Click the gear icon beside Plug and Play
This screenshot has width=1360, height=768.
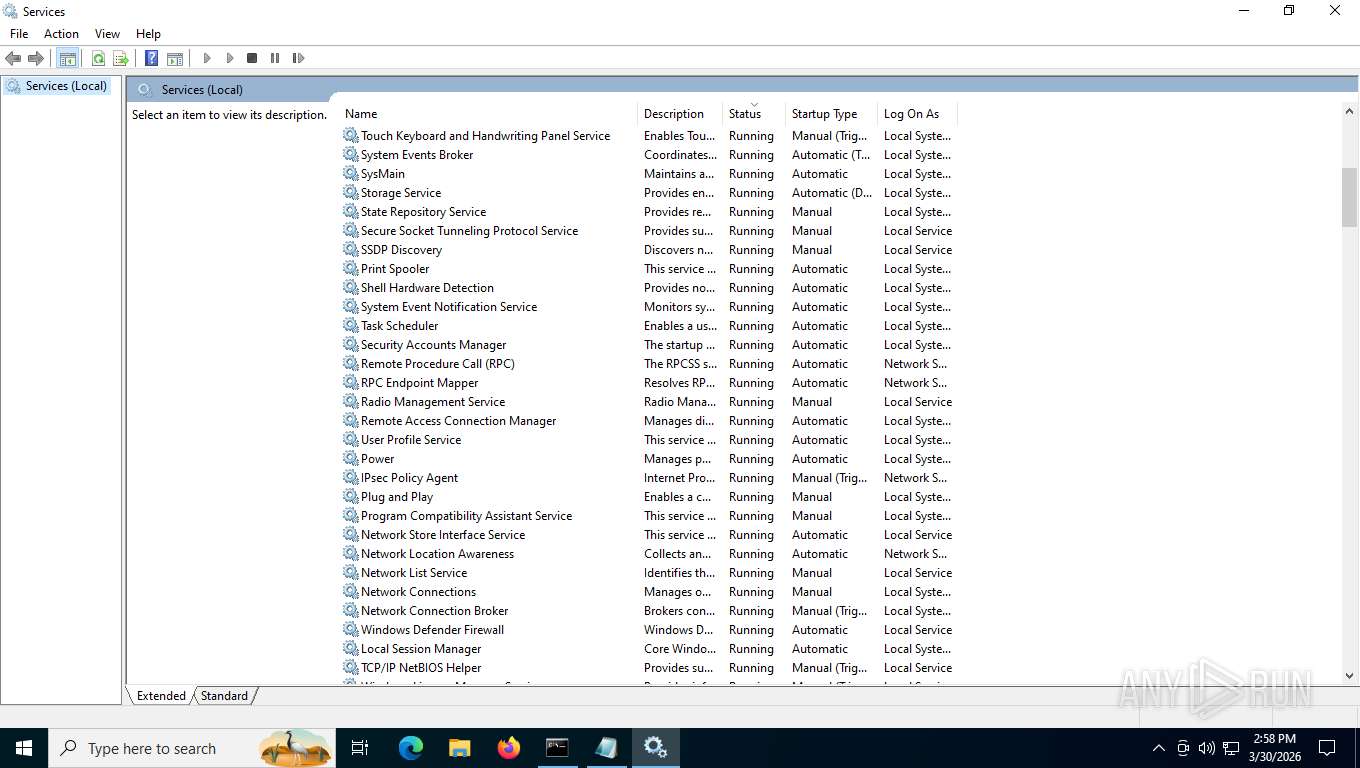click(x=351, y=497)
